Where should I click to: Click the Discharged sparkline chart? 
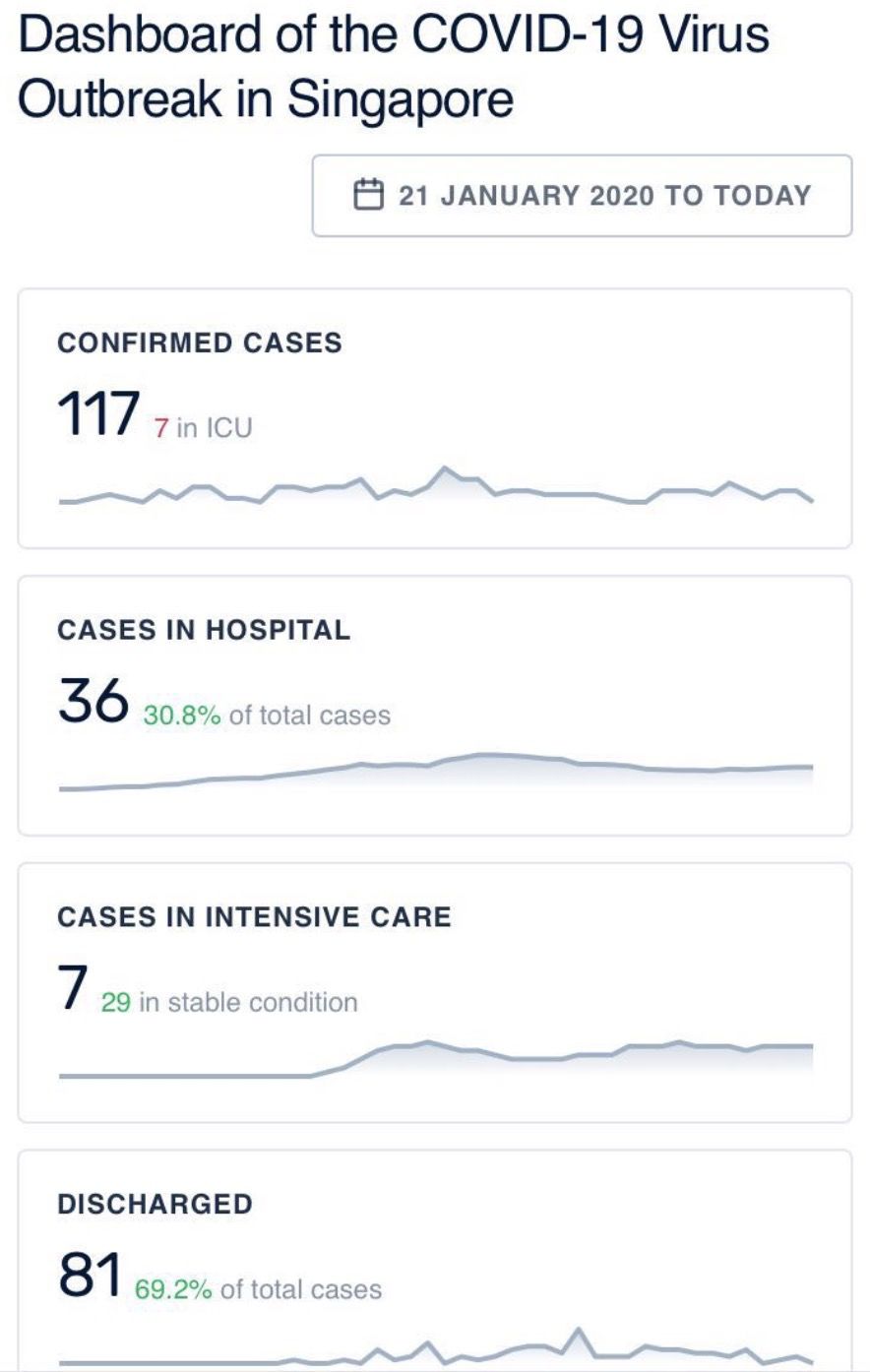[x=435, y=1348]
